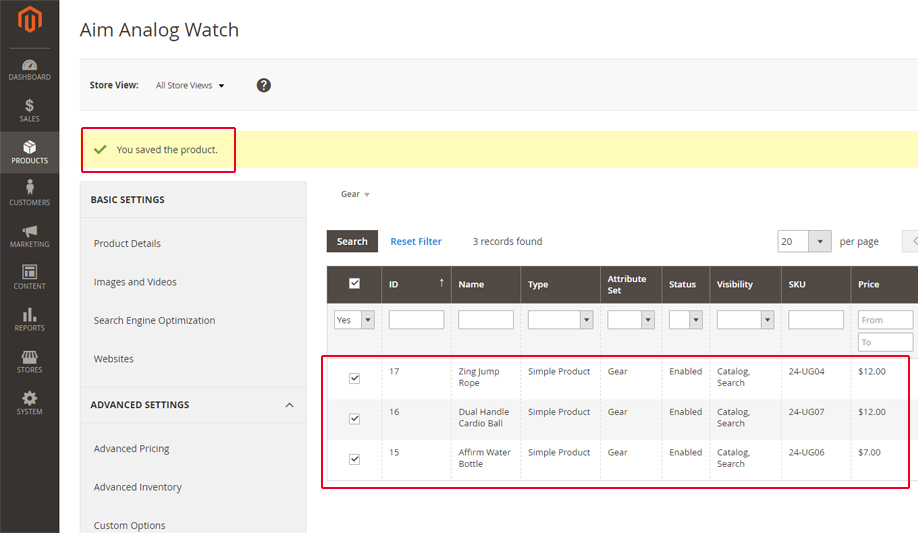The width and height of the screenshot is (918, 533).
Task: Open the System sidebar menu
Action: click(x=29, y=404)
